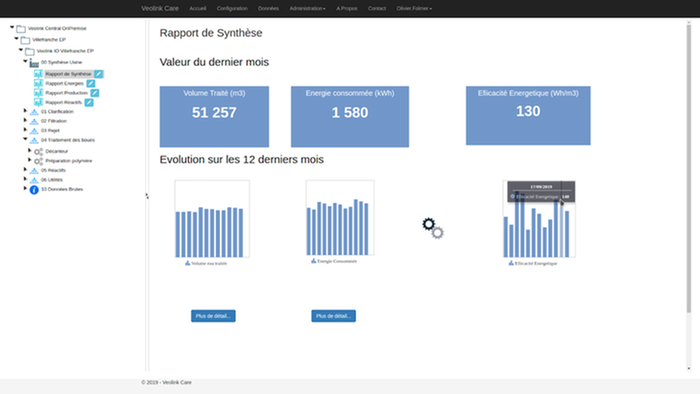Click the gears icon beside Préparation polymère
The image size is (700, 394).
click(x=38, y=161)
